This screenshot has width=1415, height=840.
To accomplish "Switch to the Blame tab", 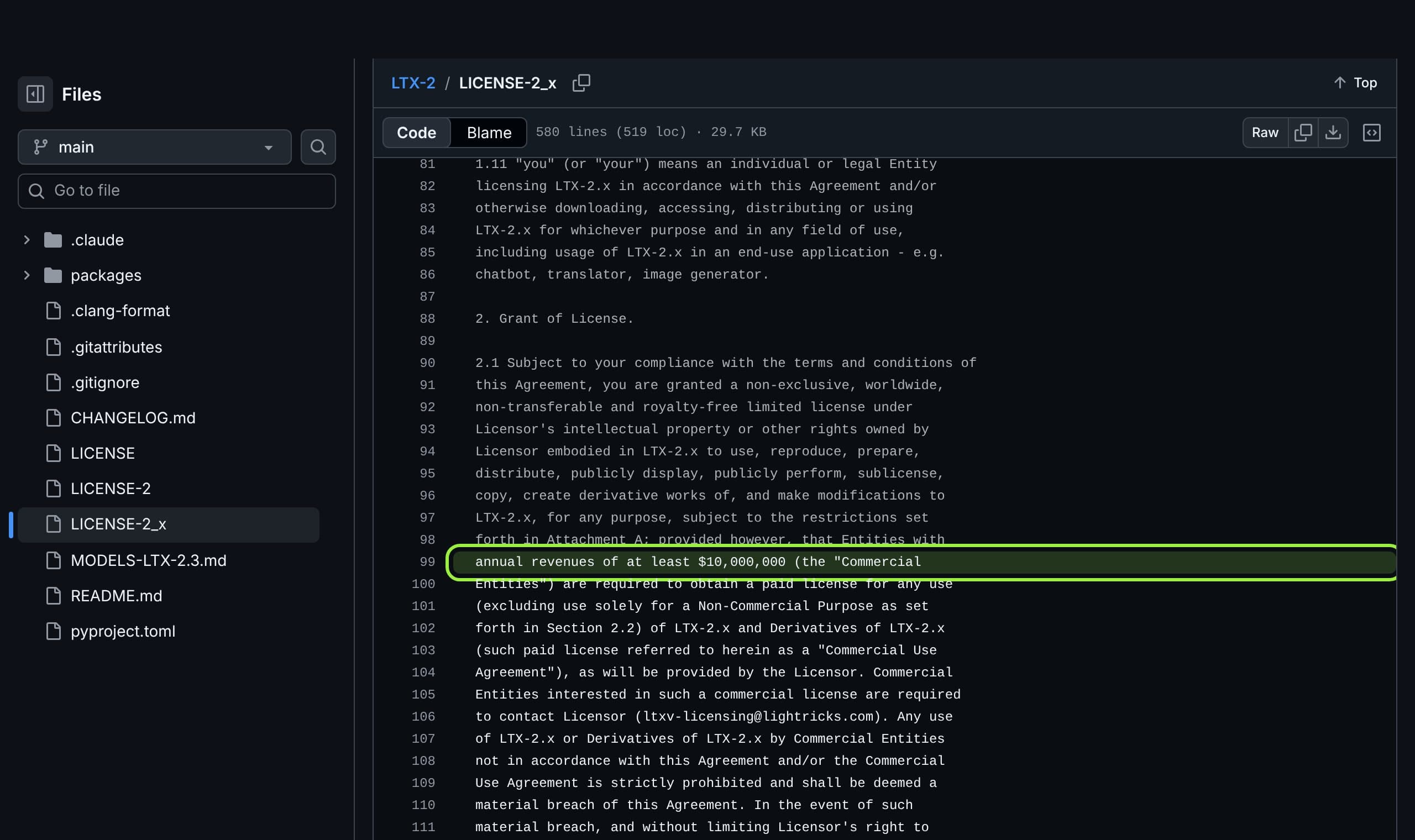I will point(489,133).
